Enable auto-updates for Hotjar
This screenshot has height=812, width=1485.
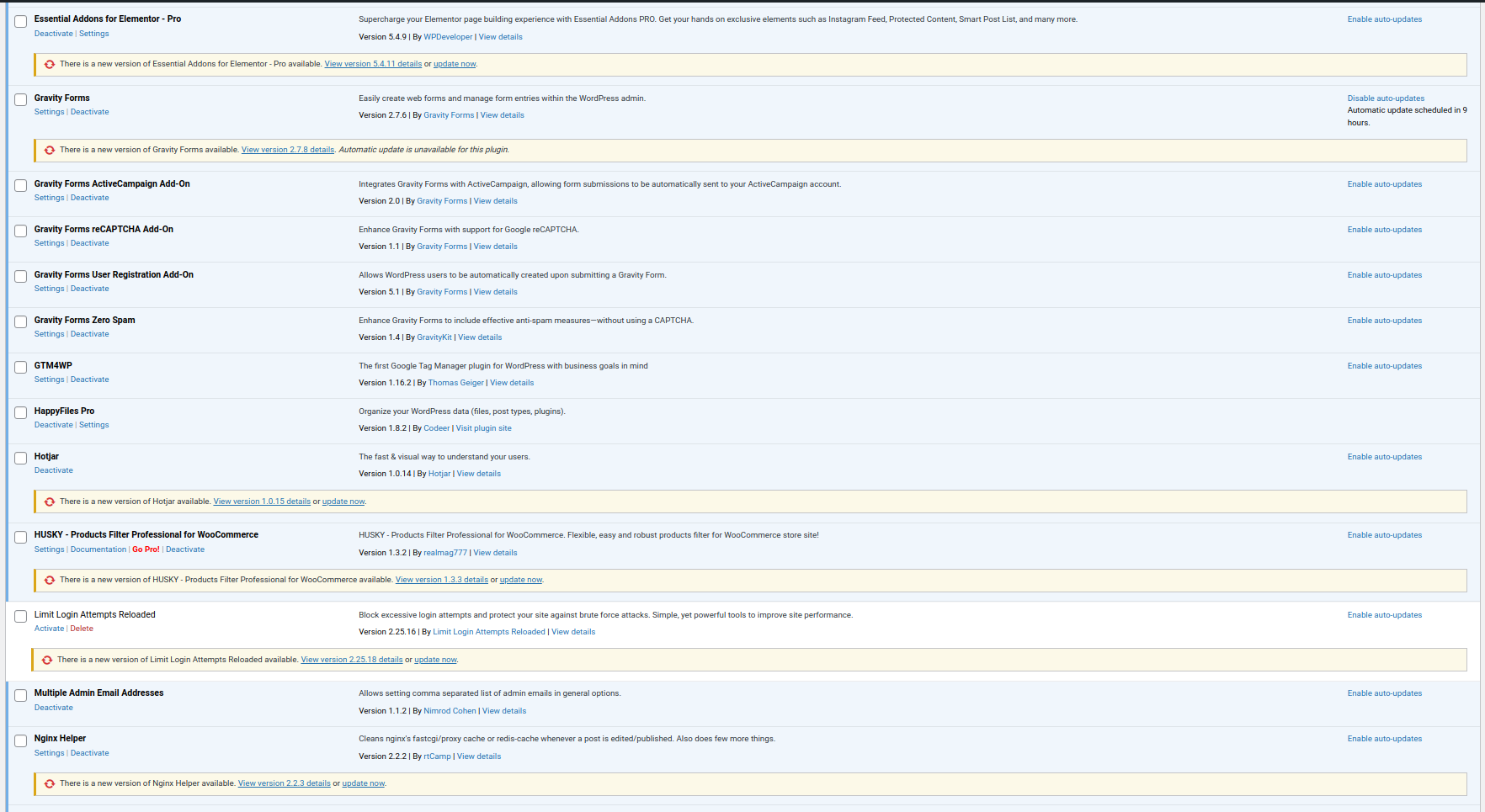click(x=1384, y=457)
